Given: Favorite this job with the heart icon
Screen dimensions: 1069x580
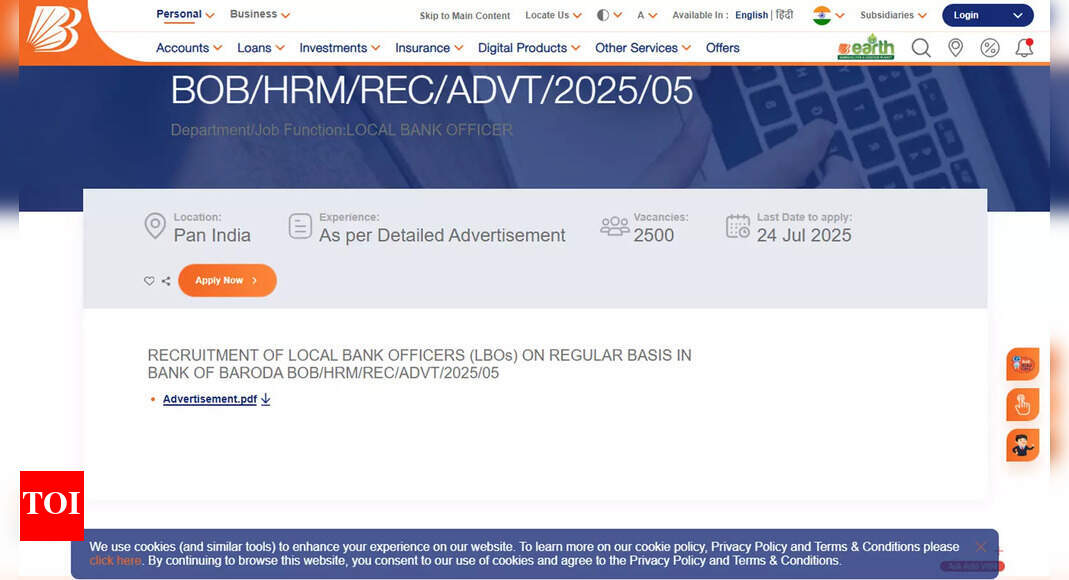Looking at the screenshot, I should (x=149, y=281).
